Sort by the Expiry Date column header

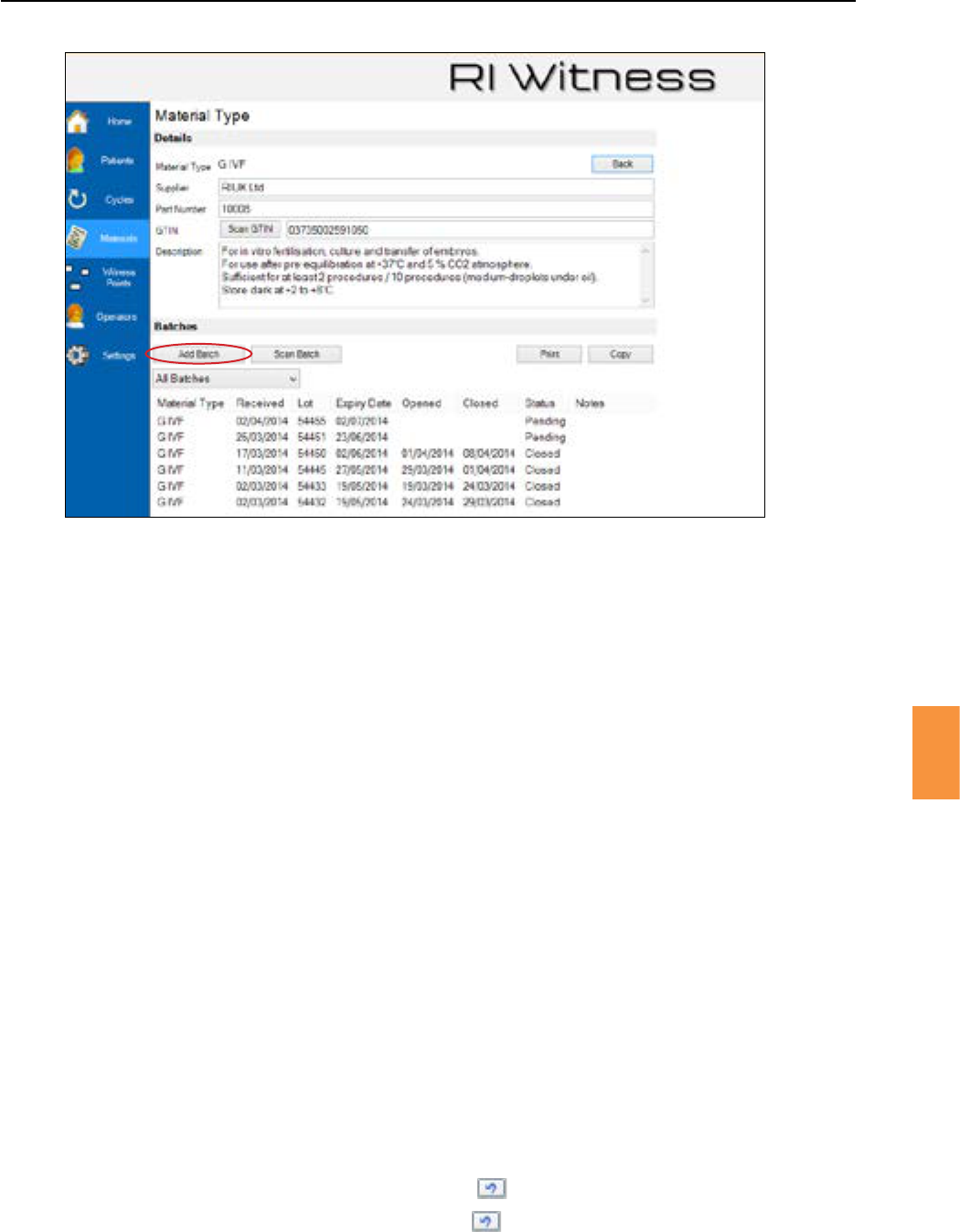click(x=363, y=403)
